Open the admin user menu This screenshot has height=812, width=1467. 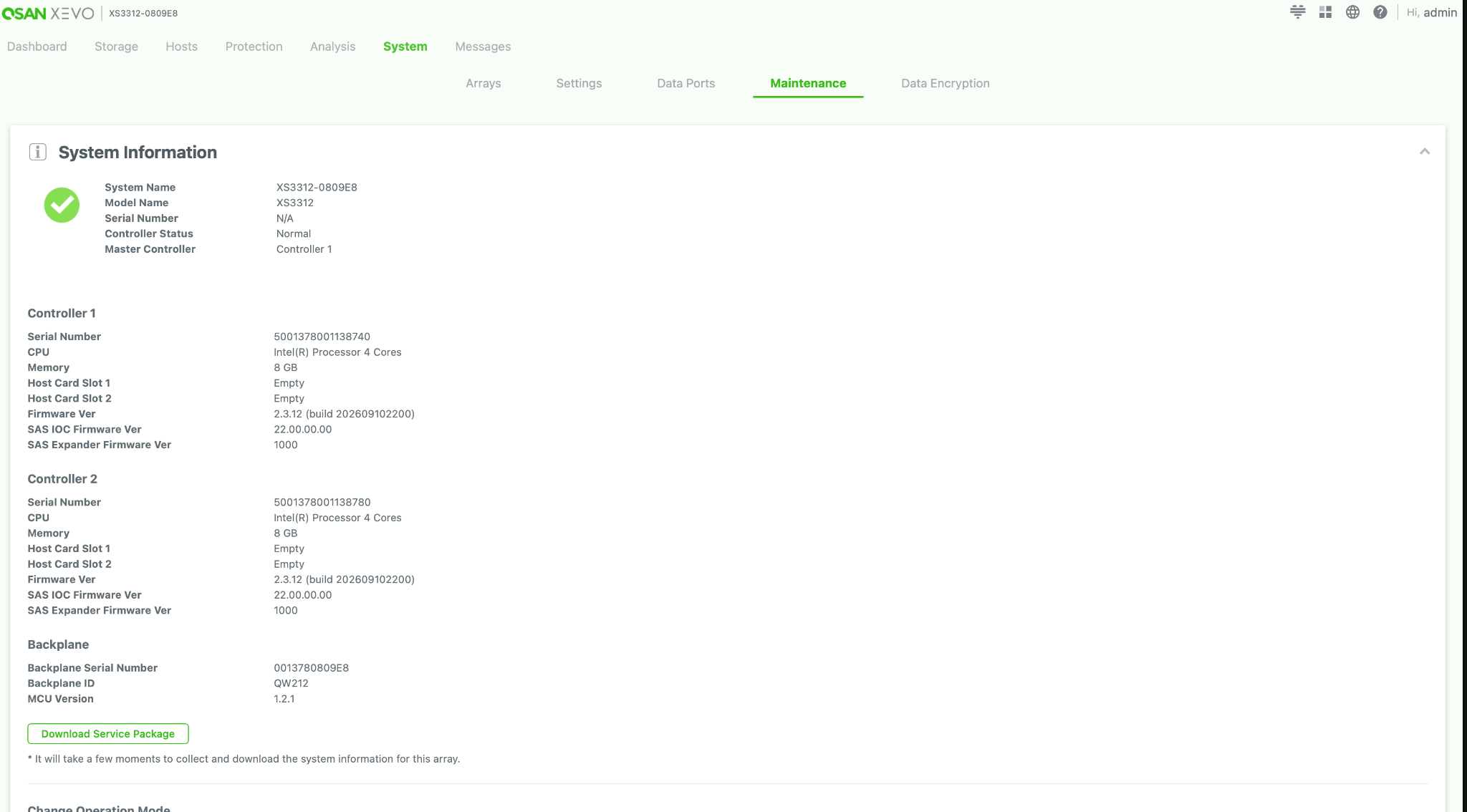click(1431, 12)
